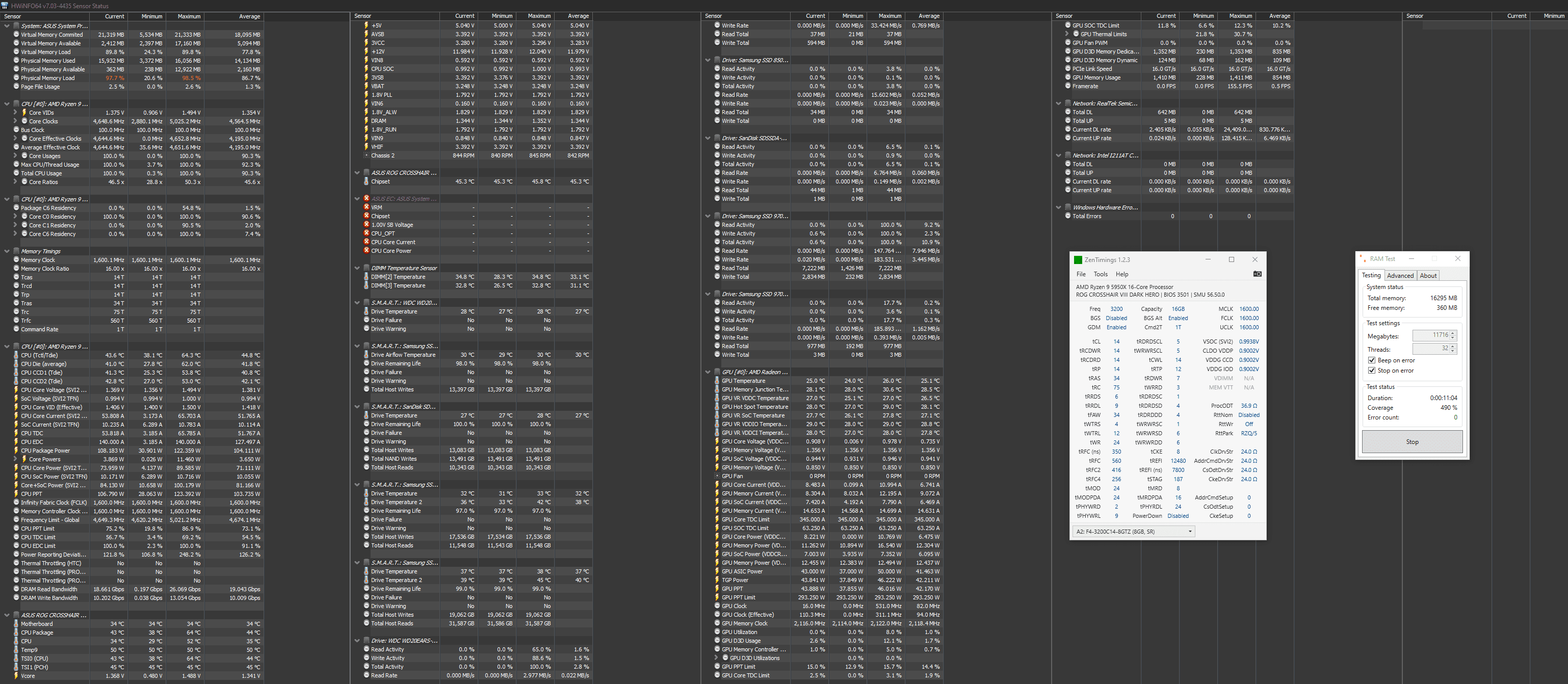Switch to the About tab in RAM Test

(1428, 276)
